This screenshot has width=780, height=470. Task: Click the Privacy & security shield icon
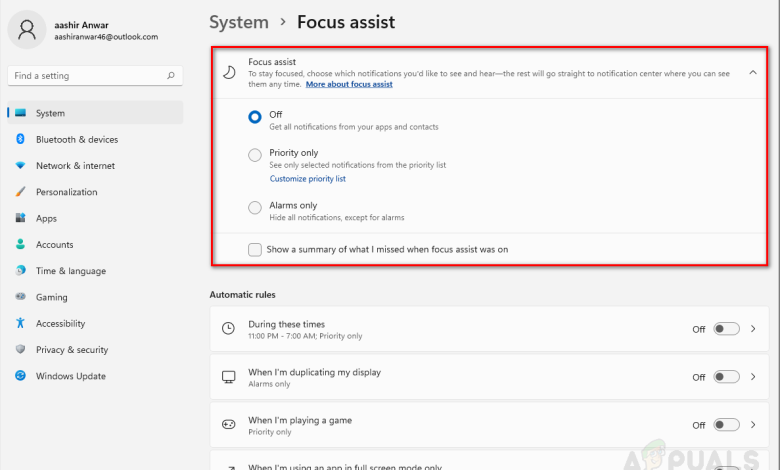[20, 350]
